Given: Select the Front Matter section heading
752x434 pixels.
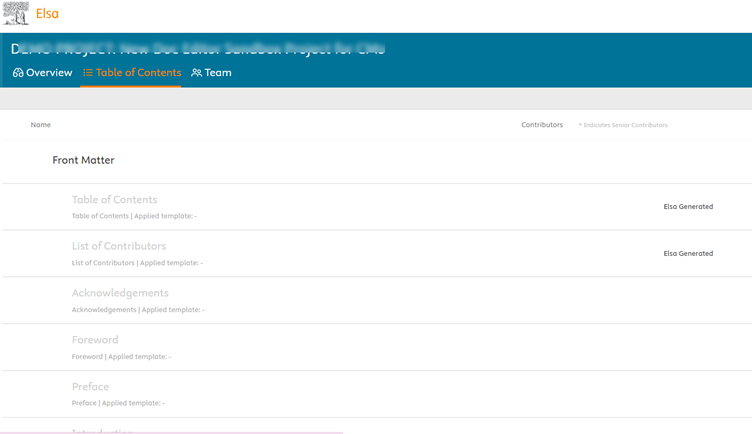Looking at the screenshot, I should (x=83, y=160).
